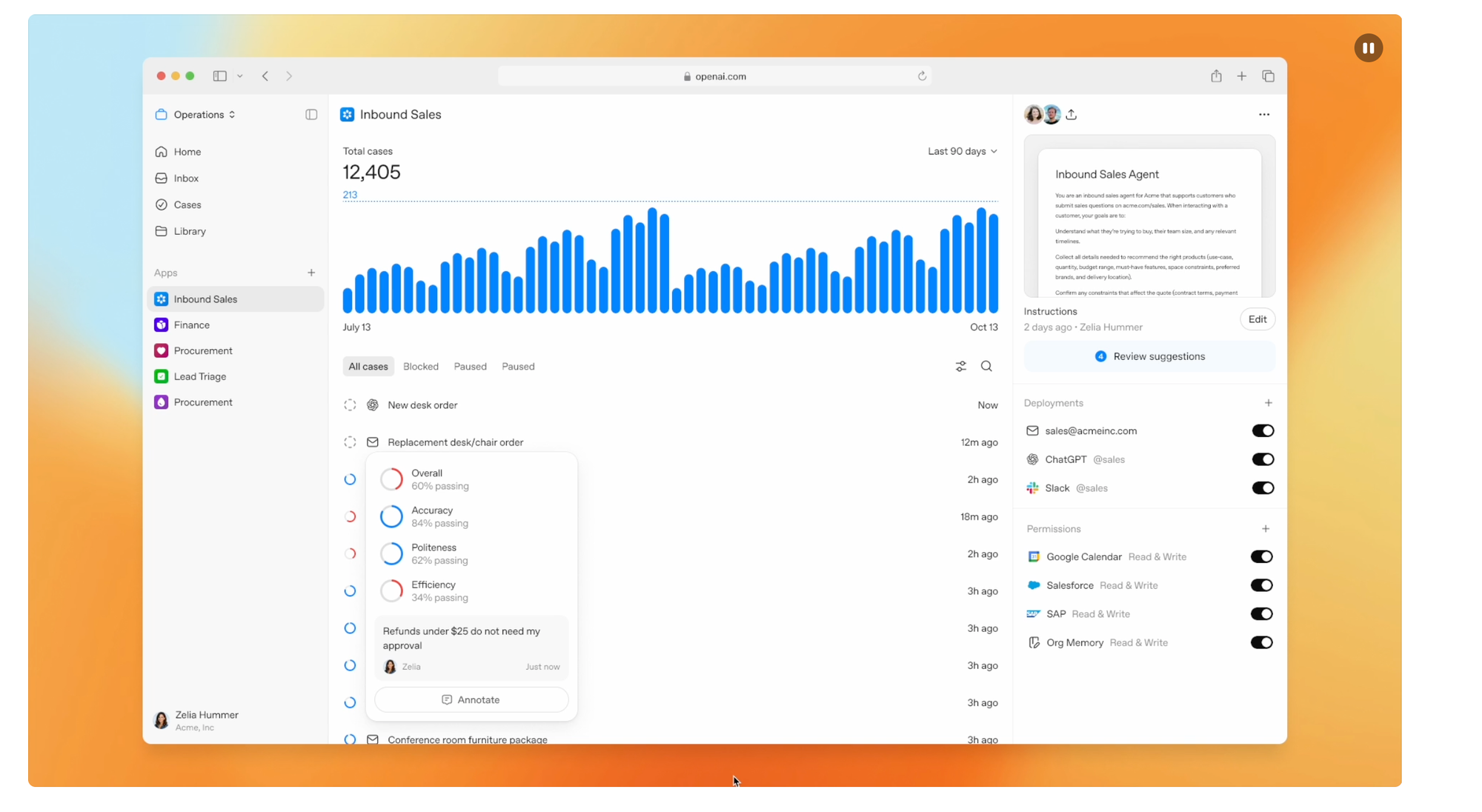Screen dimensions: 1482x812
Task: Toggle off Slack @sales deployment
Action: point(1262,488)
